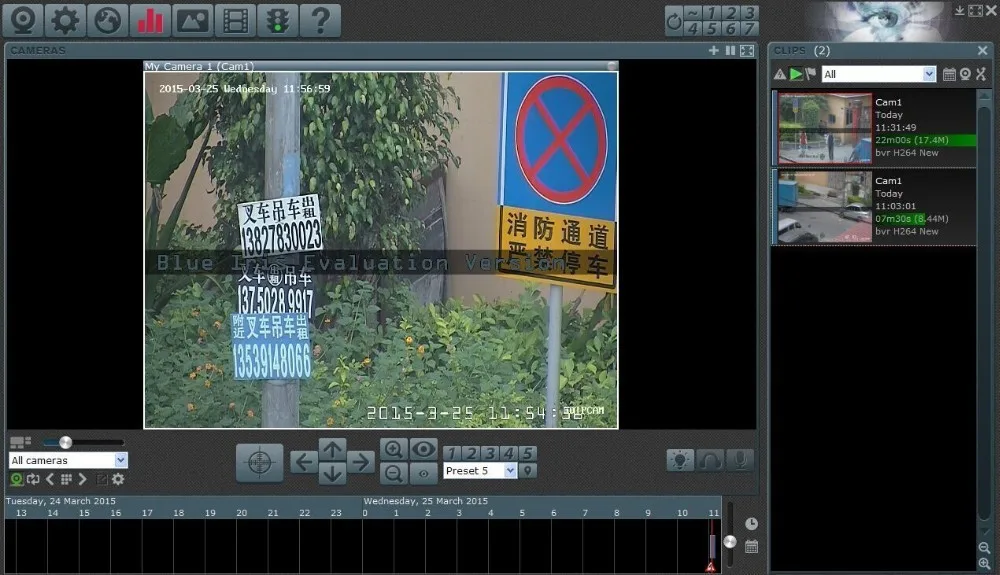
Task: Select profile 7 at top
Action: [749, 29]
